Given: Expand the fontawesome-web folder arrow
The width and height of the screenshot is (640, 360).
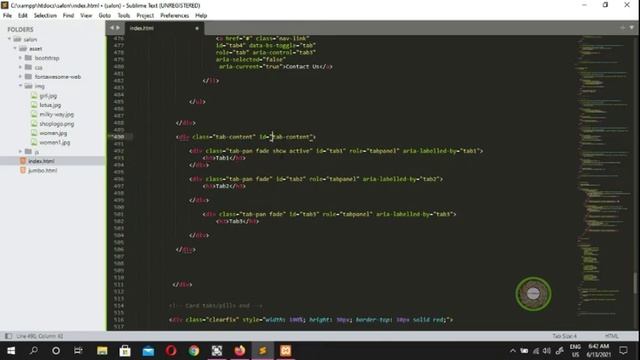Looking at the screenshot, I should (20, 77).
